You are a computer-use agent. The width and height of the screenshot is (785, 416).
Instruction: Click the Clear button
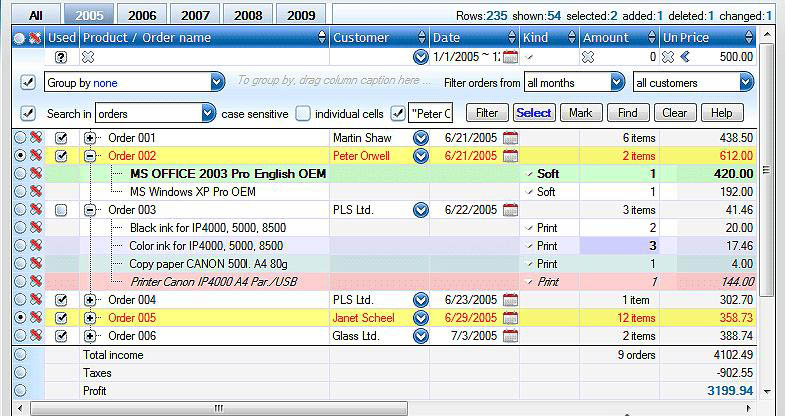coord(675,113)
